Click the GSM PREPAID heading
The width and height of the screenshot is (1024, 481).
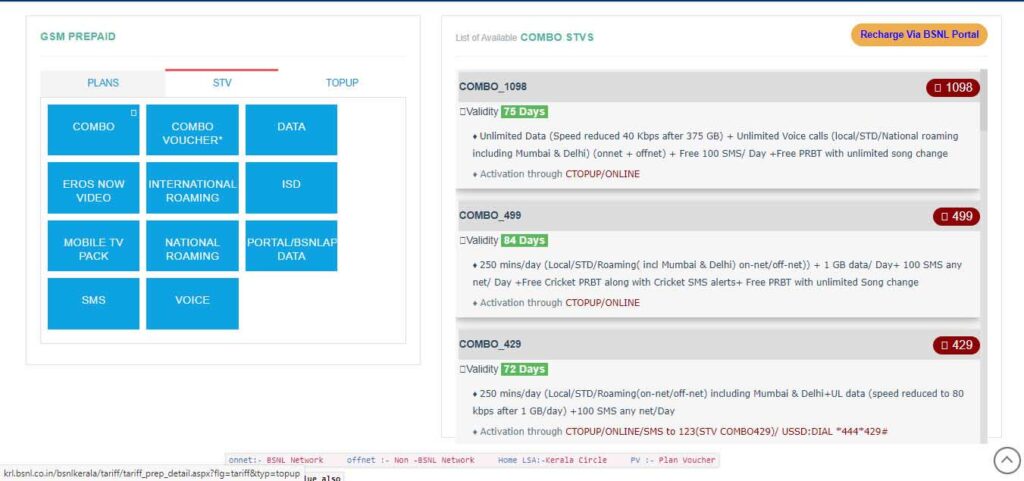78,37
